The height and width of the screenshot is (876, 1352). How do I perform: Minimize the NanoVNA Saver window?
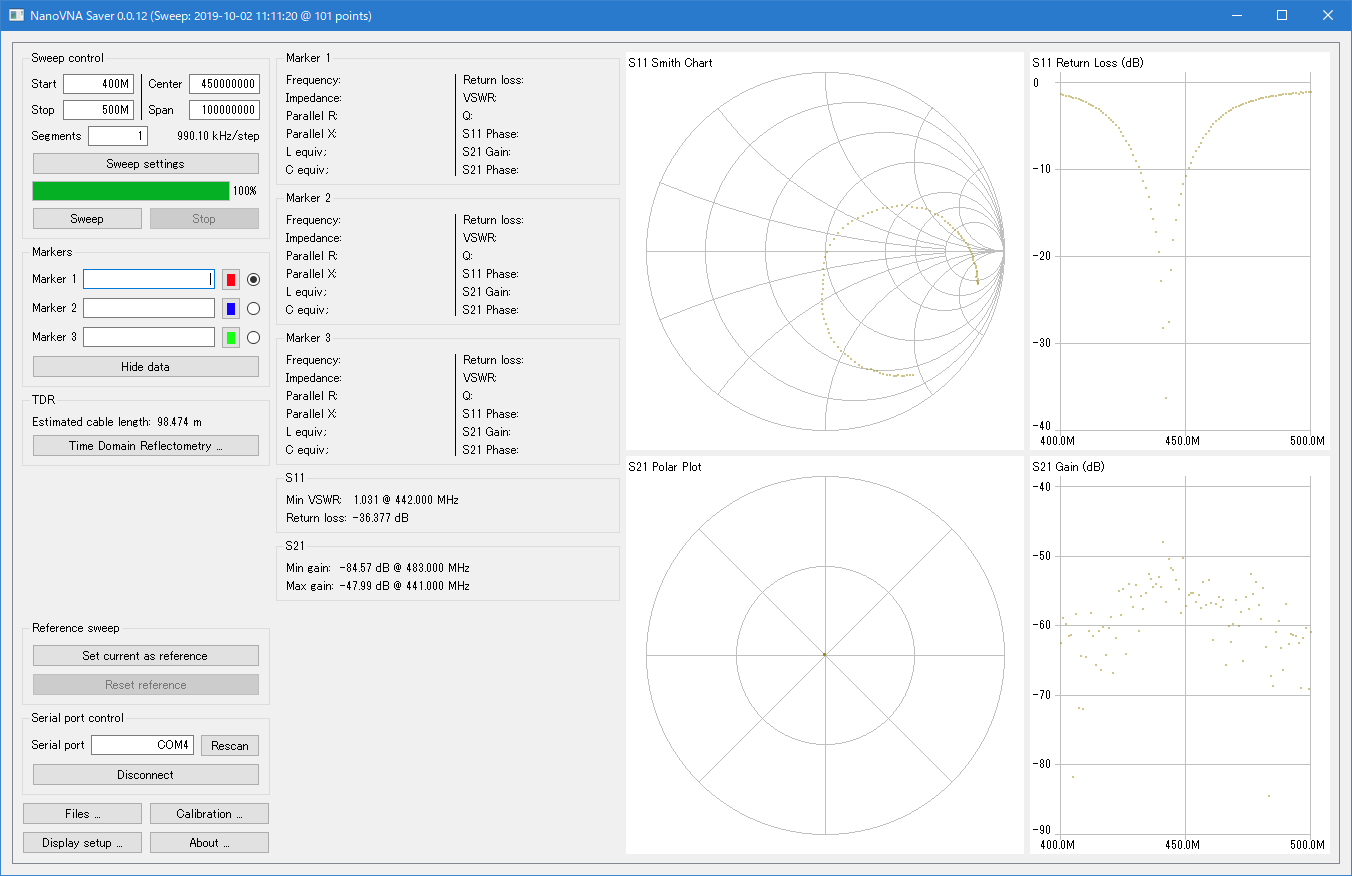pos(1235,15)
